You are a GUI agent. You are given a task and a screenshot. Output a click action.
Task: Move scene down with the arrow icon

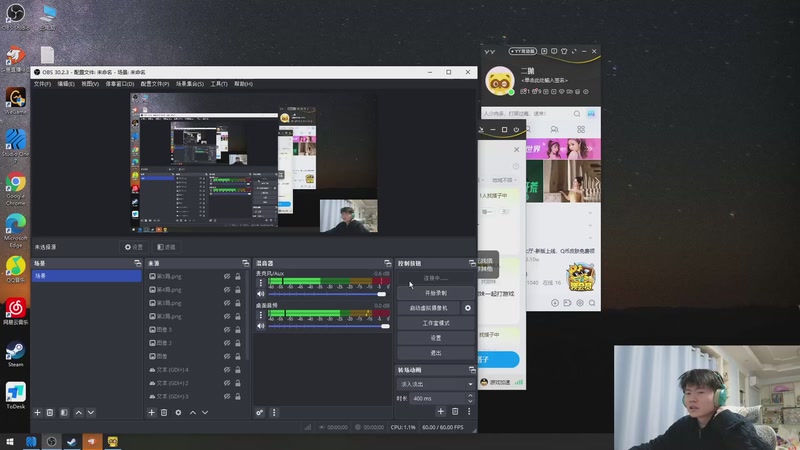[91, 412]
